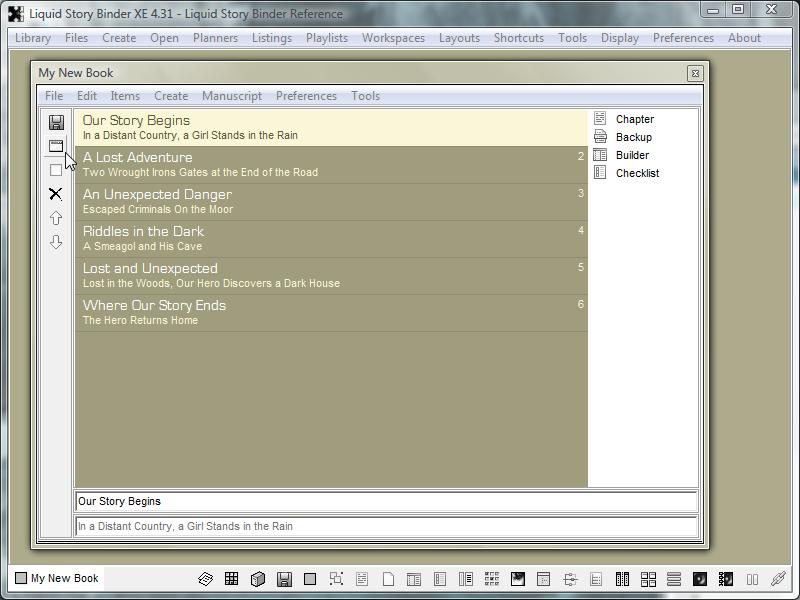Select the 'Where Our Story Ends' chapter
This screenshot has height=600, width=800.
click(330, 312)
